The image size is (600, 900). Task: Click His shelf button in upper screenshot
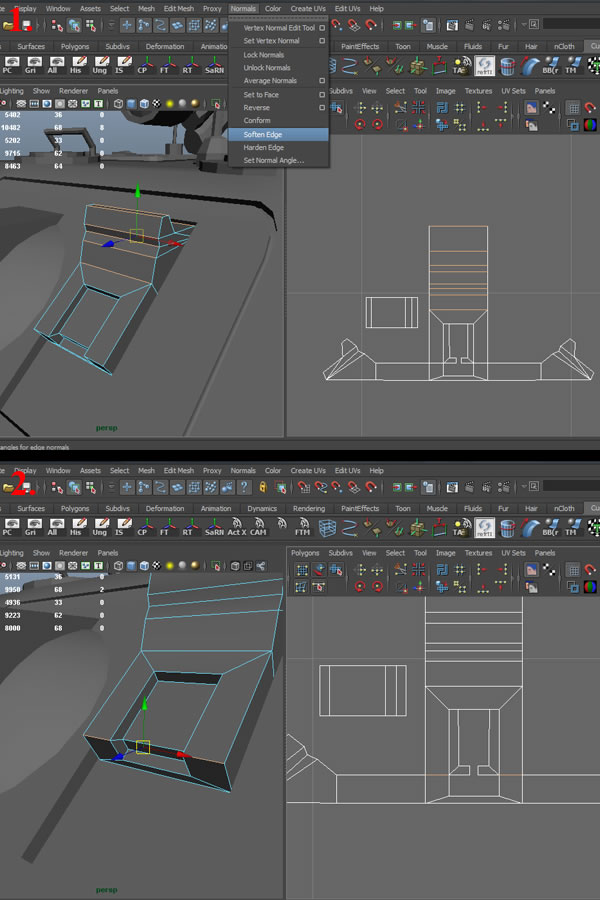click(77, 65)
